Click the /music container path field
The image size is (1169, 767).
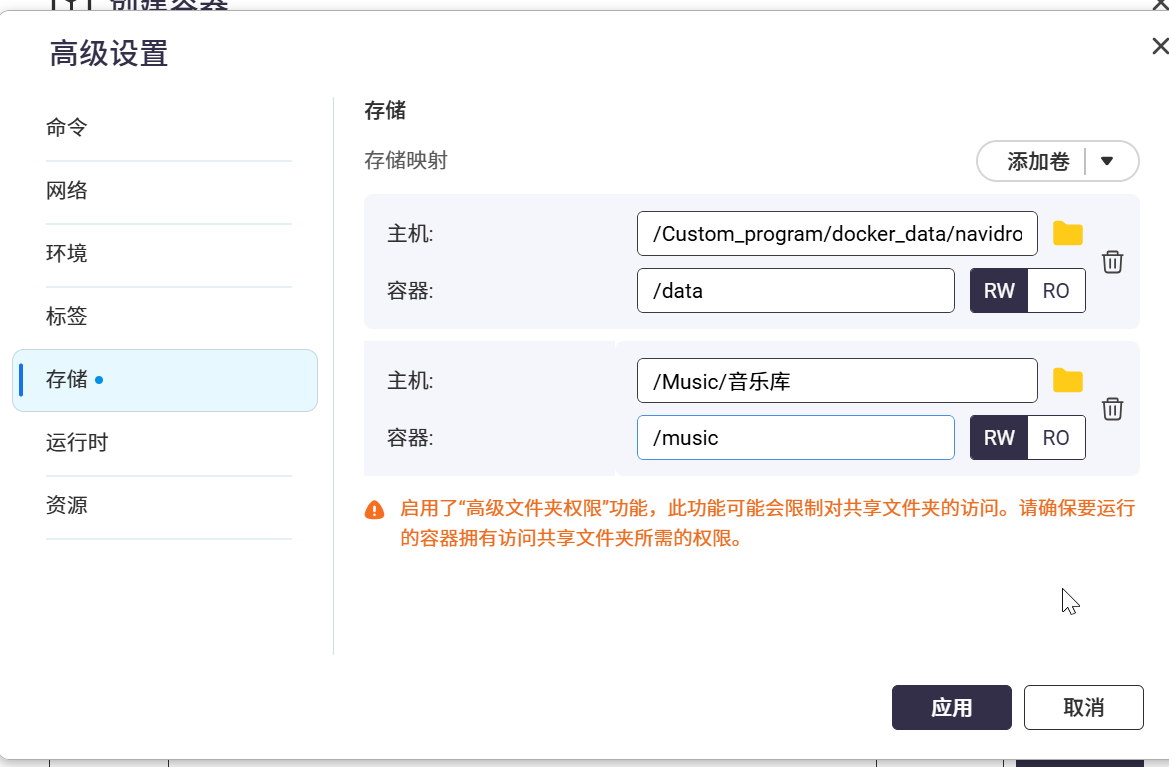coord(795,438)
